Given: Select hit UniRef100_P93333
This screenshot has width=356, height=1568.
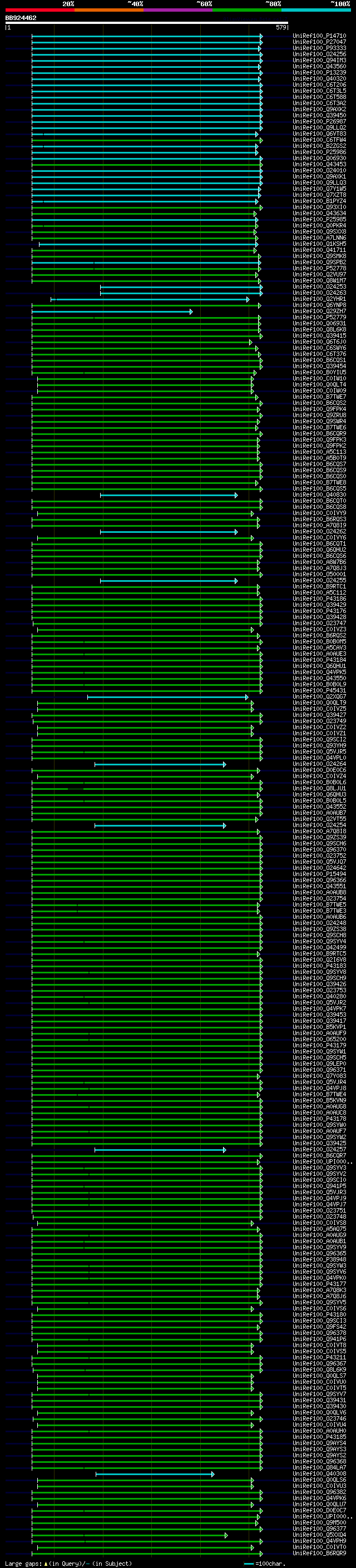Looking at the screenshot, I should click(319, 48).
